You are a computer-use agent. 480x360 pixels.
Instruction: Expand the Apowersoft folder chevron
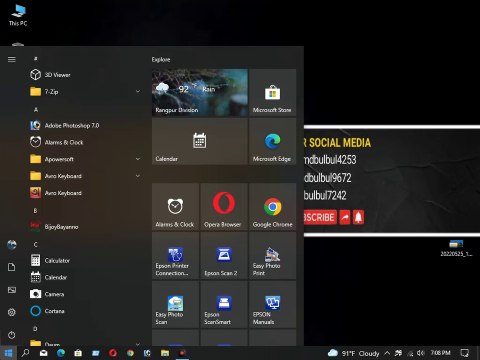[x=138, y=159]
